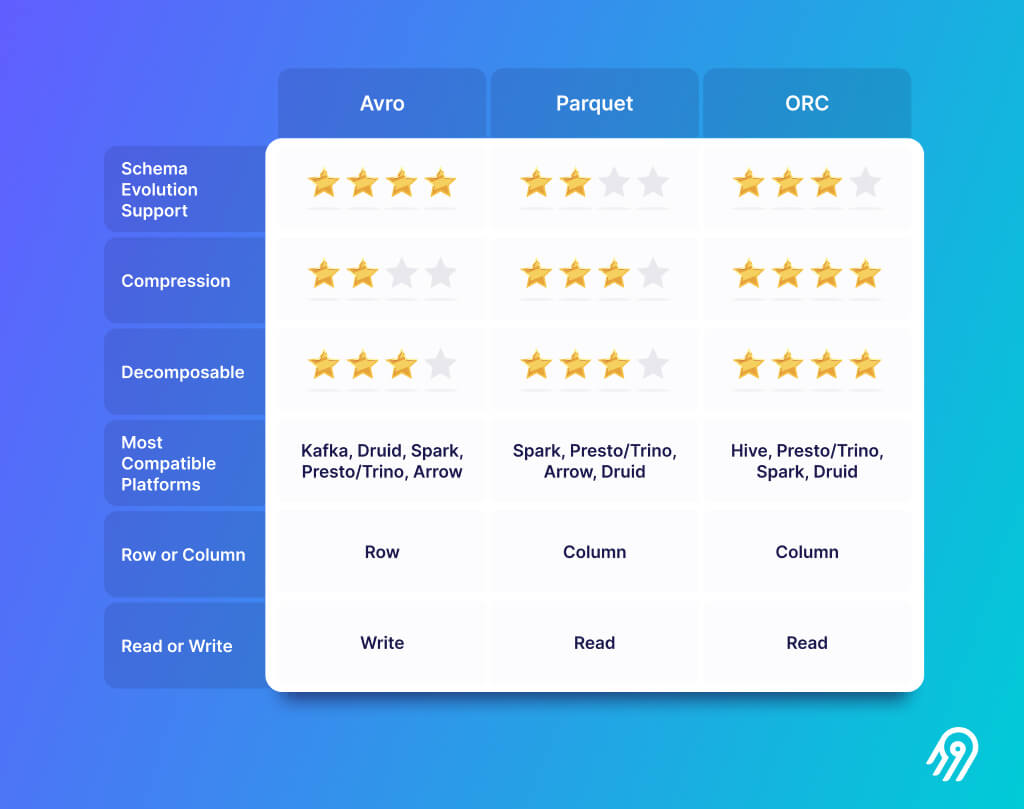The height and width of the screenshot is (809, 1024).
Task: Click the Airbyte logo in bottom corner
Action: (x=952, y=754)
